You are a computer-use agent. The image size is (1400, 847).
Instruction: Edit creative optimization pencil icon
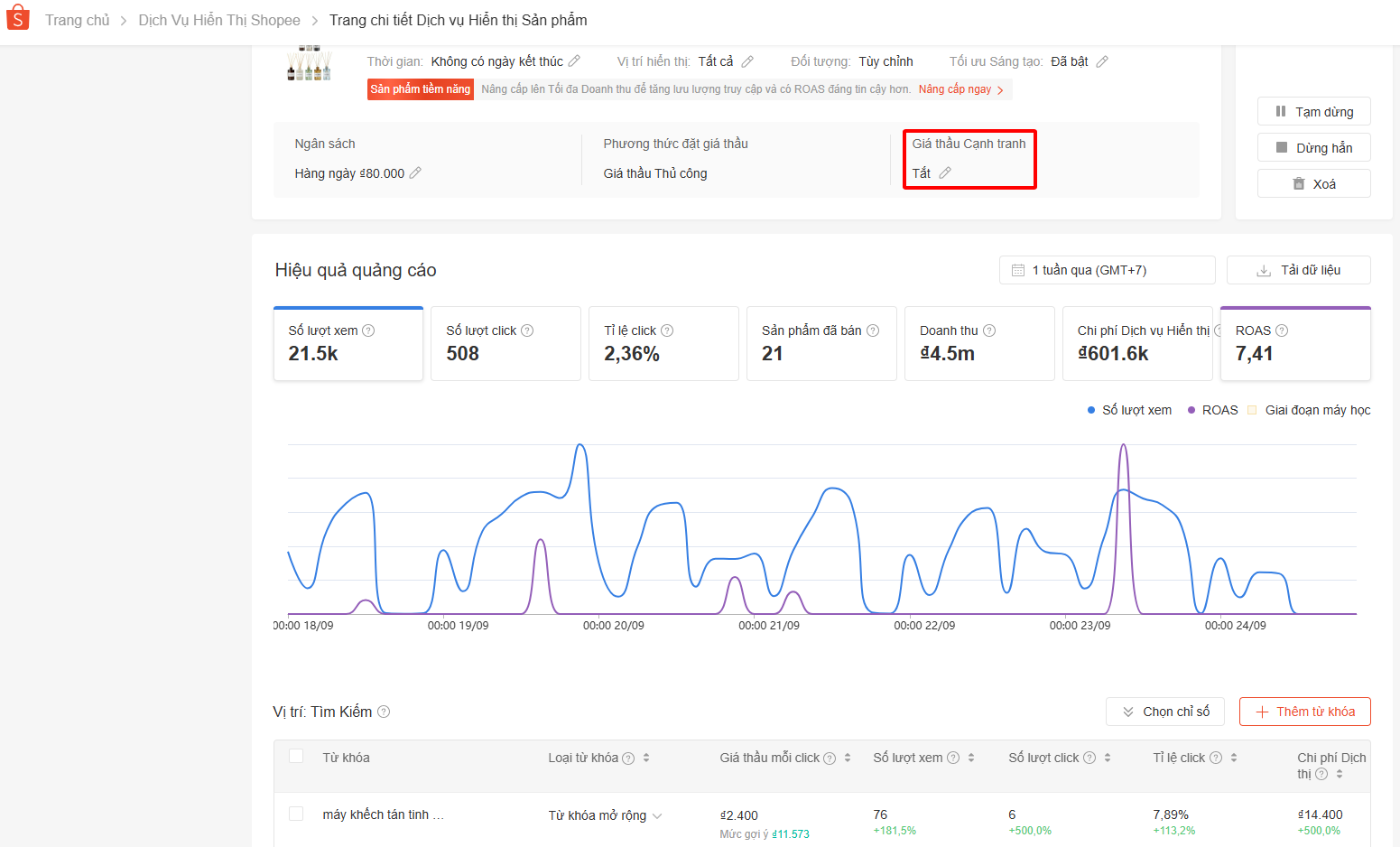coord(1102,61)
